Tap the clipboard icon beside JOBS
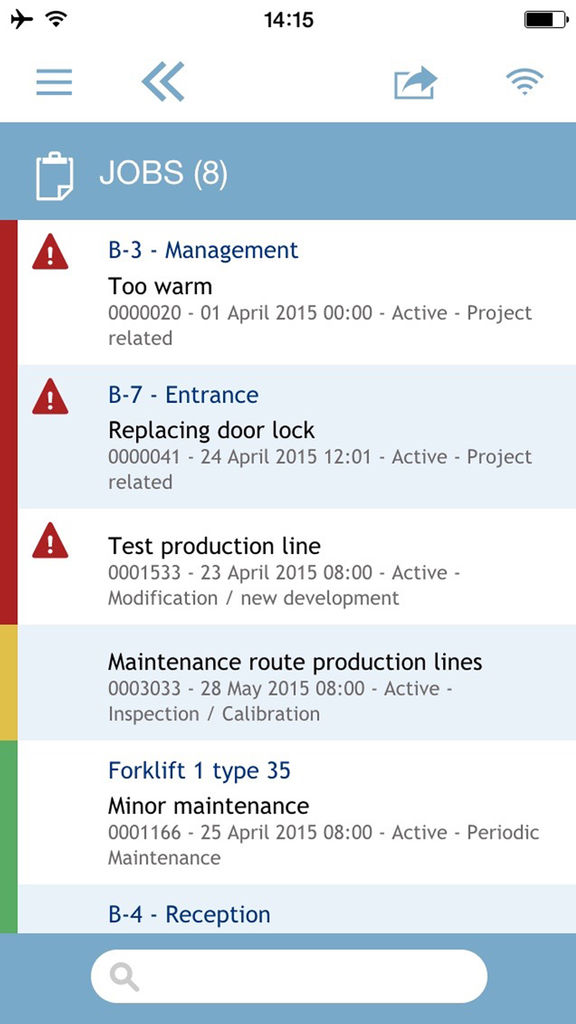 [x=54, y=175]
